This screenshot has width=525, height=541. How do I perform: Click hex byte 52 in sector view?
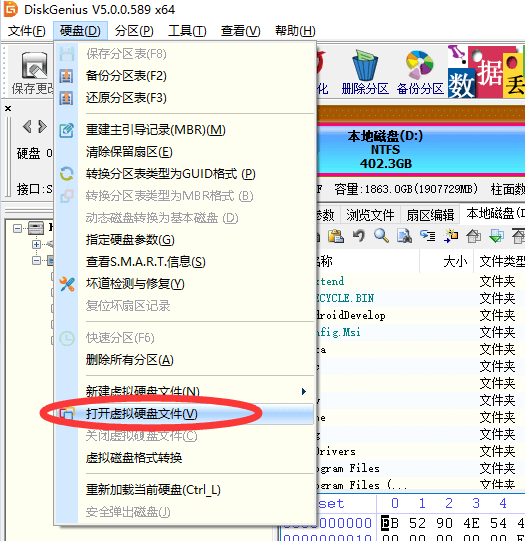coord(417,523)
